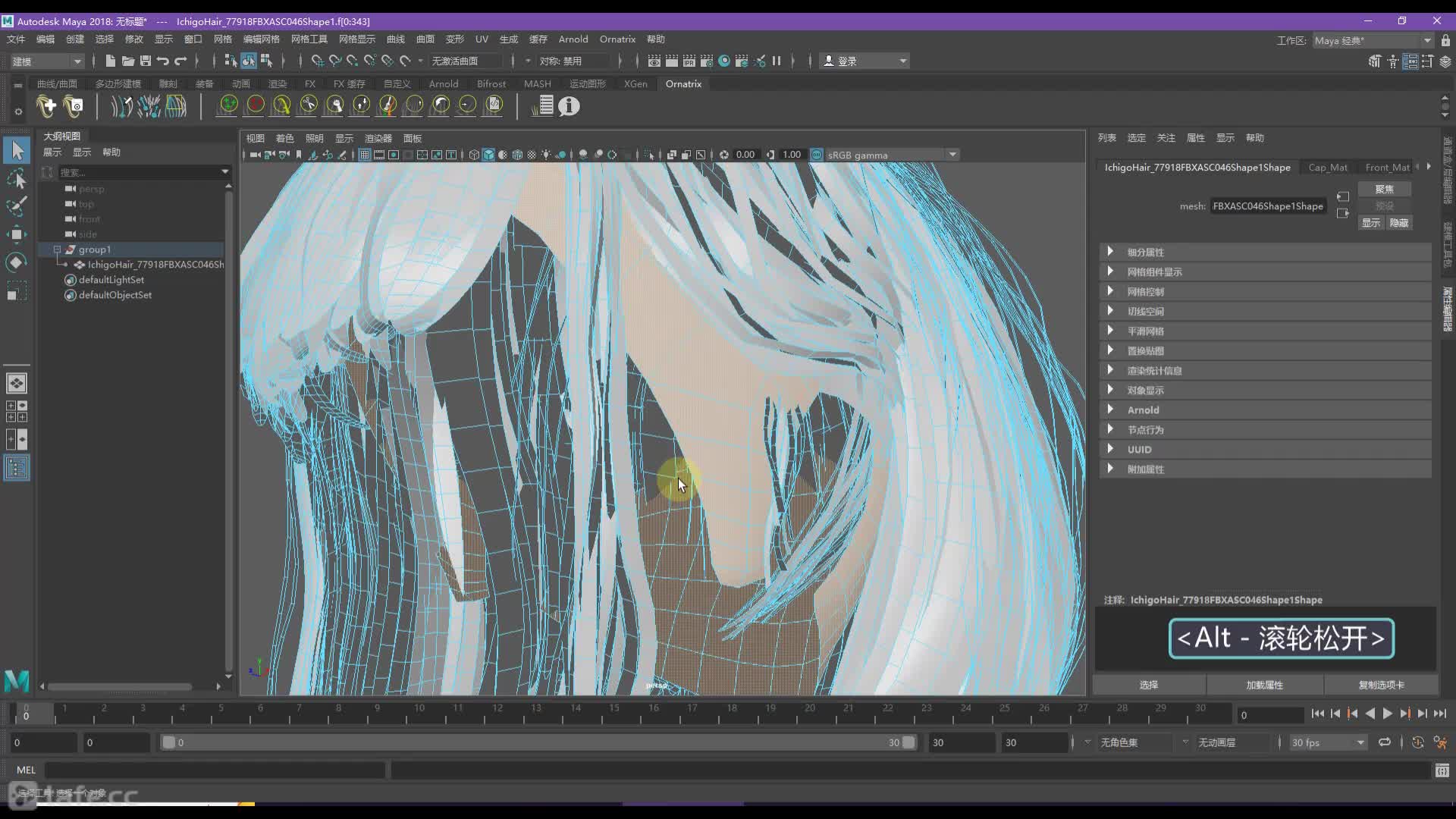Toggle pause viewport icon in status line

(x=777, y=61)
